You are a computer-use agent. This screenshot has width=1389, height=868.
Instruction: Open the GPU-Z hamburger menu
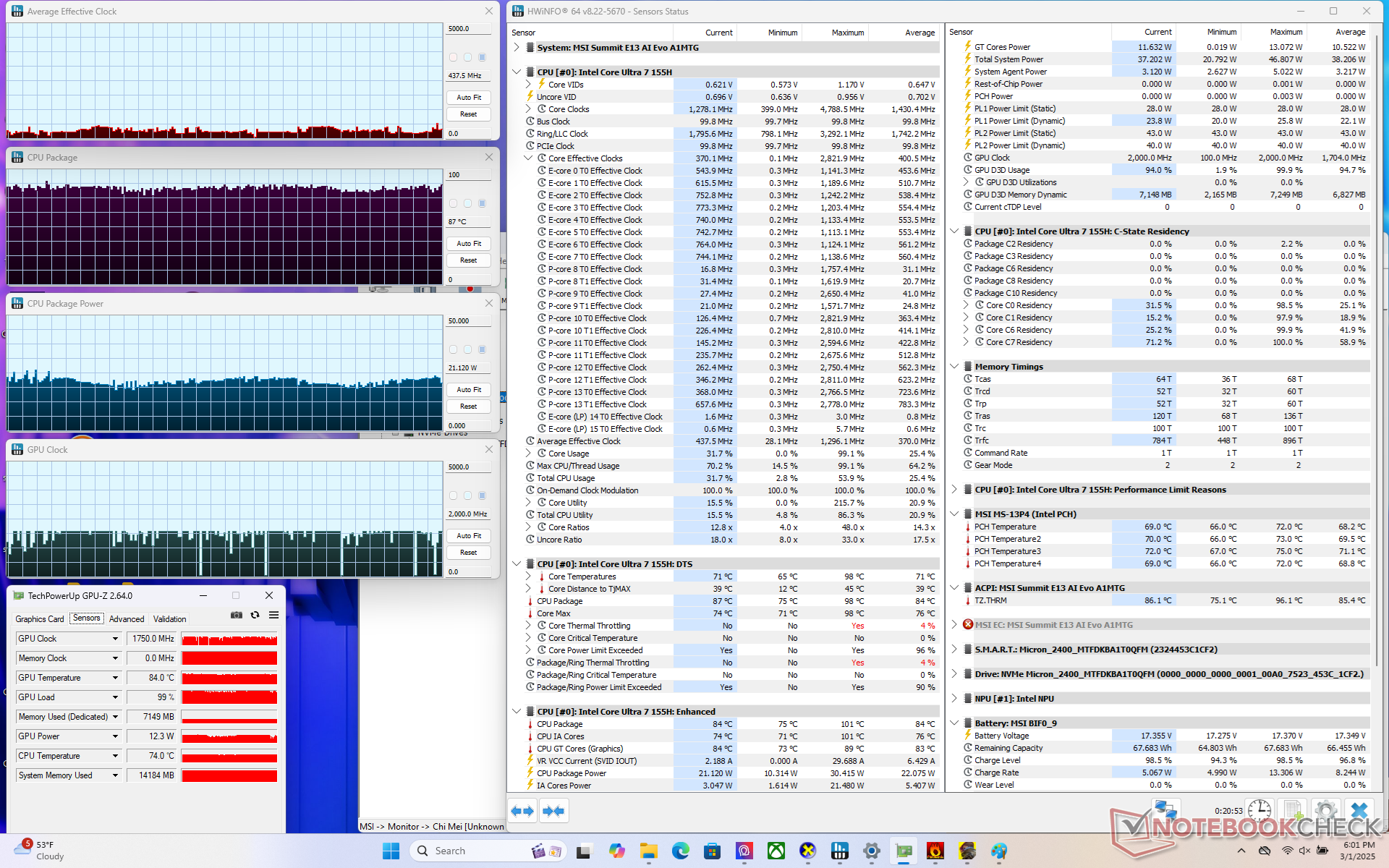273,615
